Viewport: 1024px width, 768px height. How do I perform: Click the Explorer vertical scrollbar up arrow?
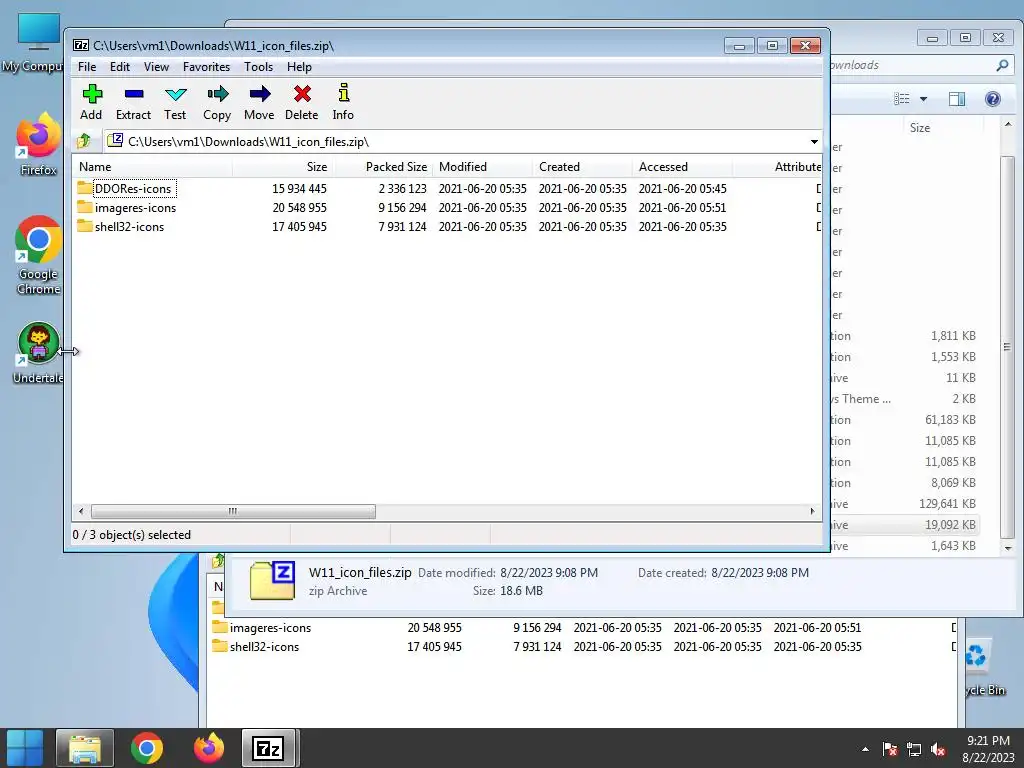pyautogui.click(x=1008, y=124)
